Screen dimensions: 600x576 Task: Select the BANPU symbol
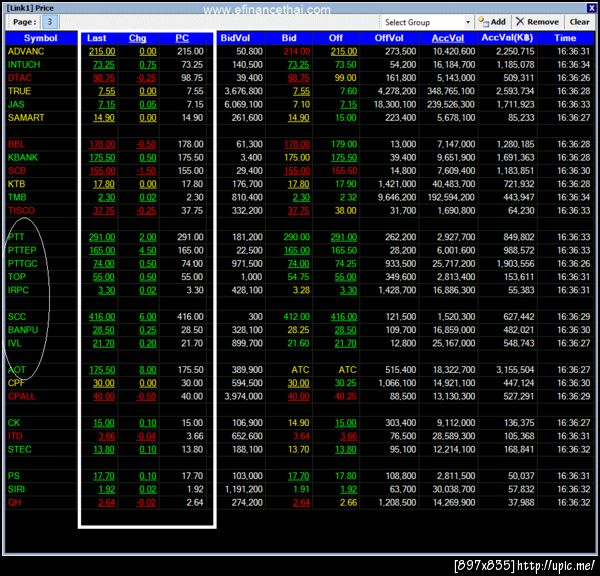point(23,330)
